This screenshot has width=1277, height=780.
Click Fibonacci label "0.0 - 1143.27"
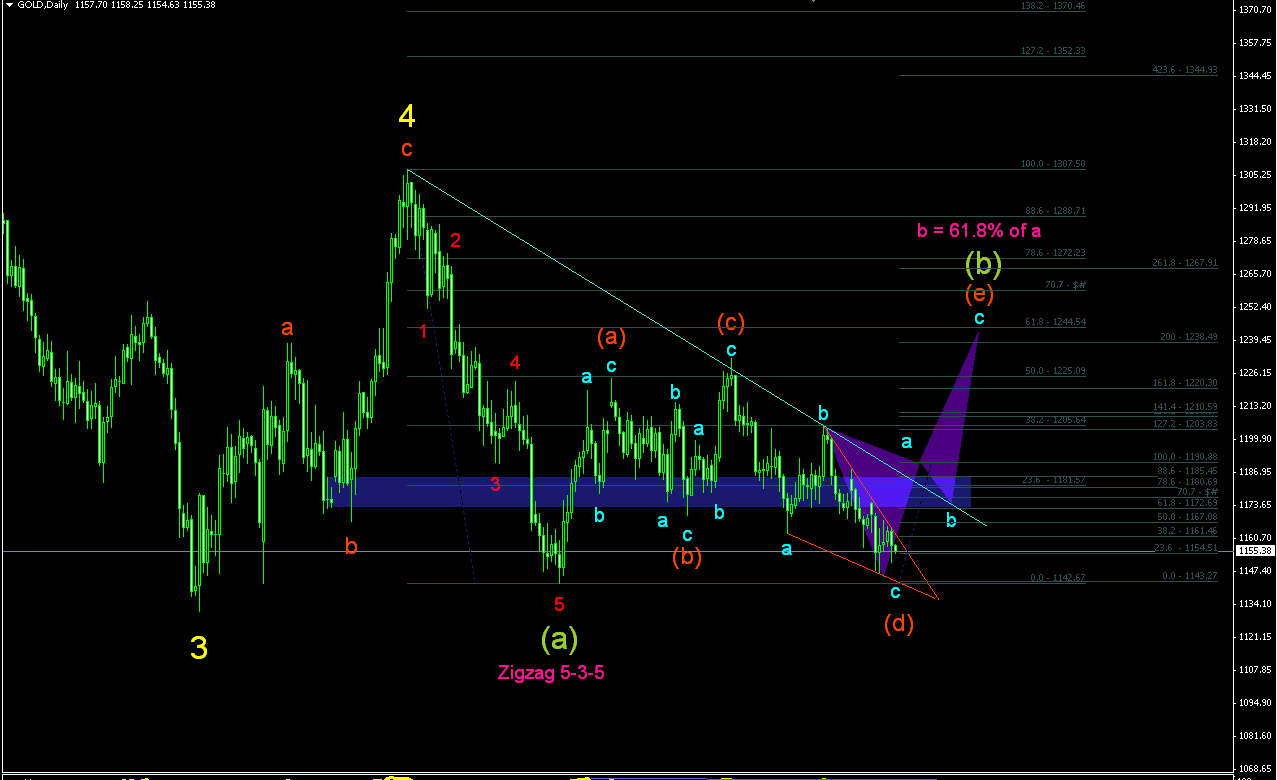click(x=1190, y=576)
